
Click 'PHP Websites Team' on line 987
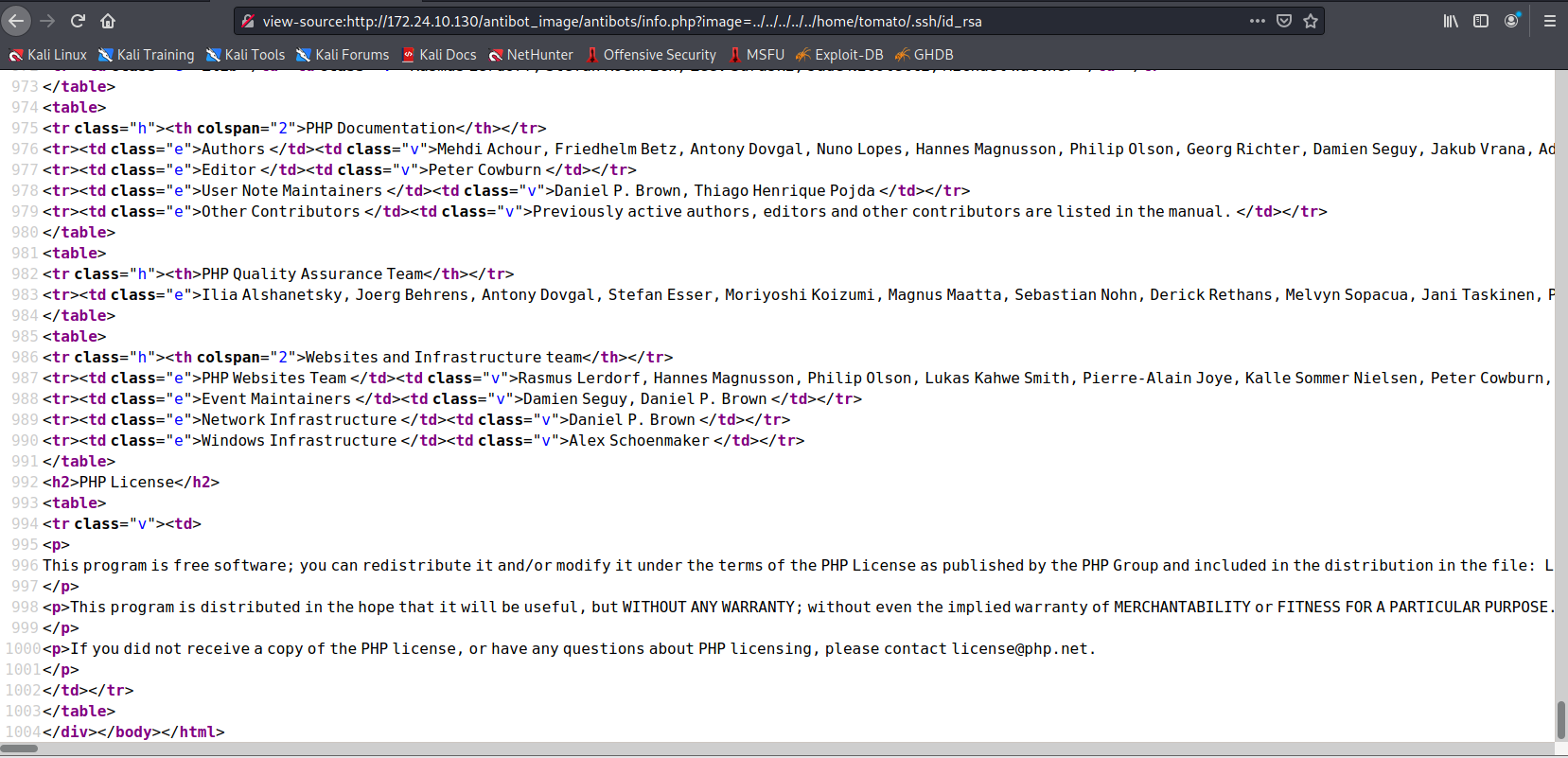pos(274,378)
